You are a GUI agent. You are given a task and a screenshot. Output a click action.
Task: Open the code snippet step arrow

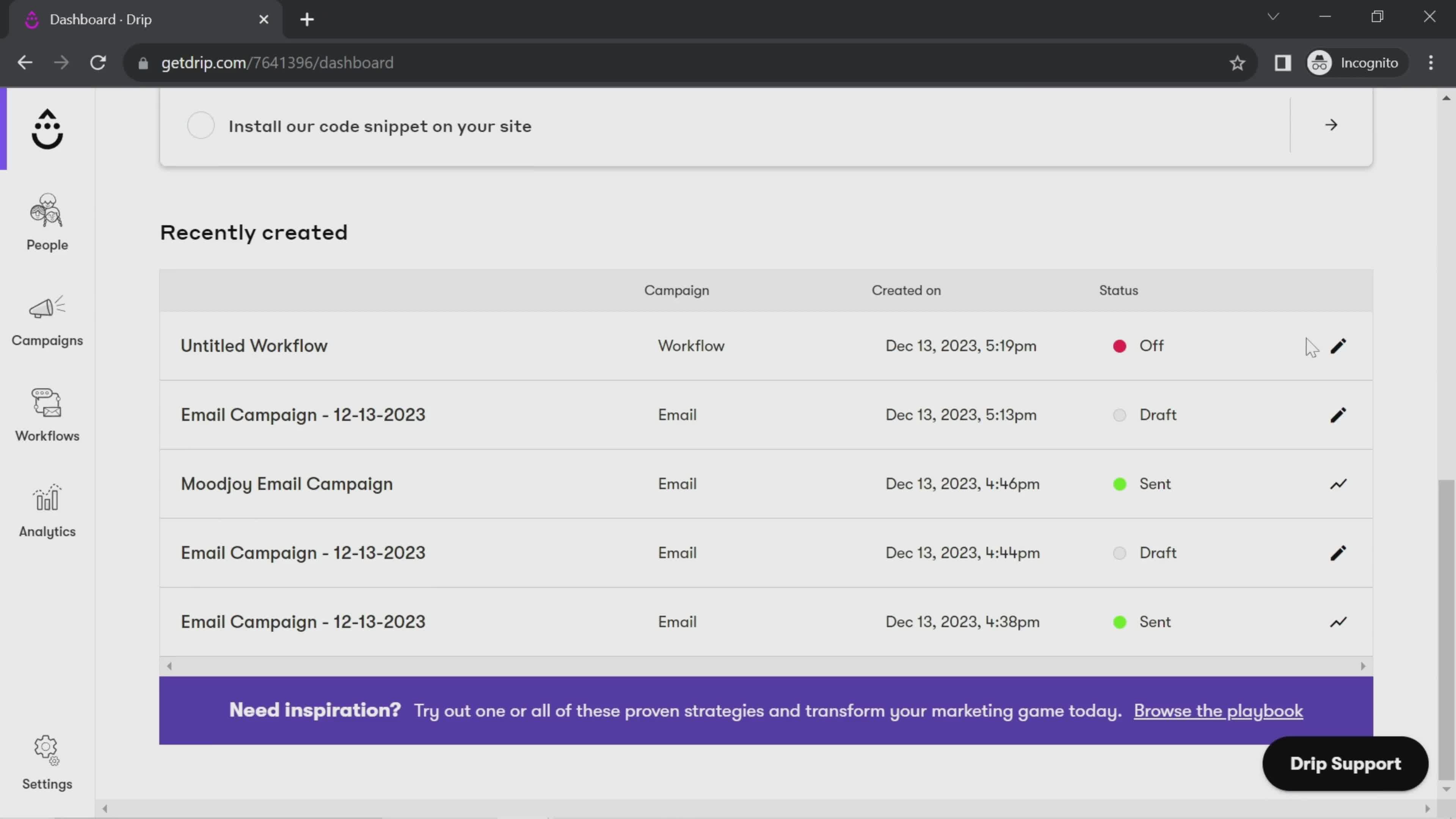1331,125
